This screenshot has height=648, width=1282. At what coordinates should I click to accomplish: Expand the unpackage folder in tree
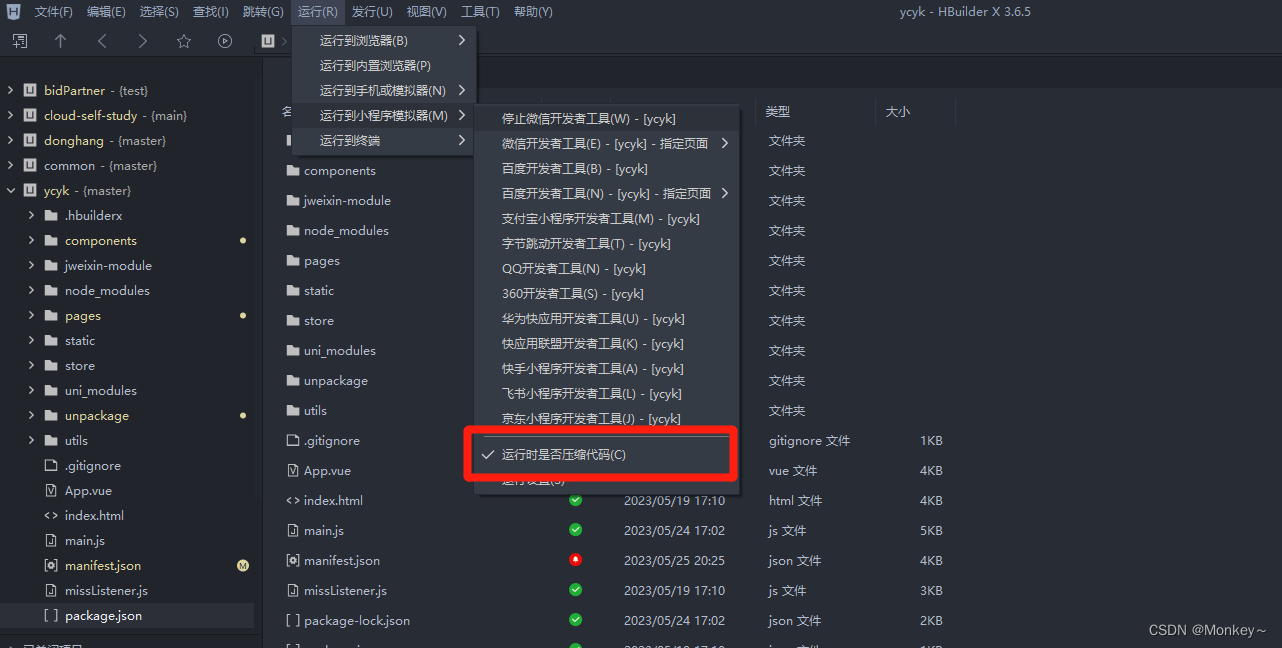pyautogui.click(x=31, y=415)
